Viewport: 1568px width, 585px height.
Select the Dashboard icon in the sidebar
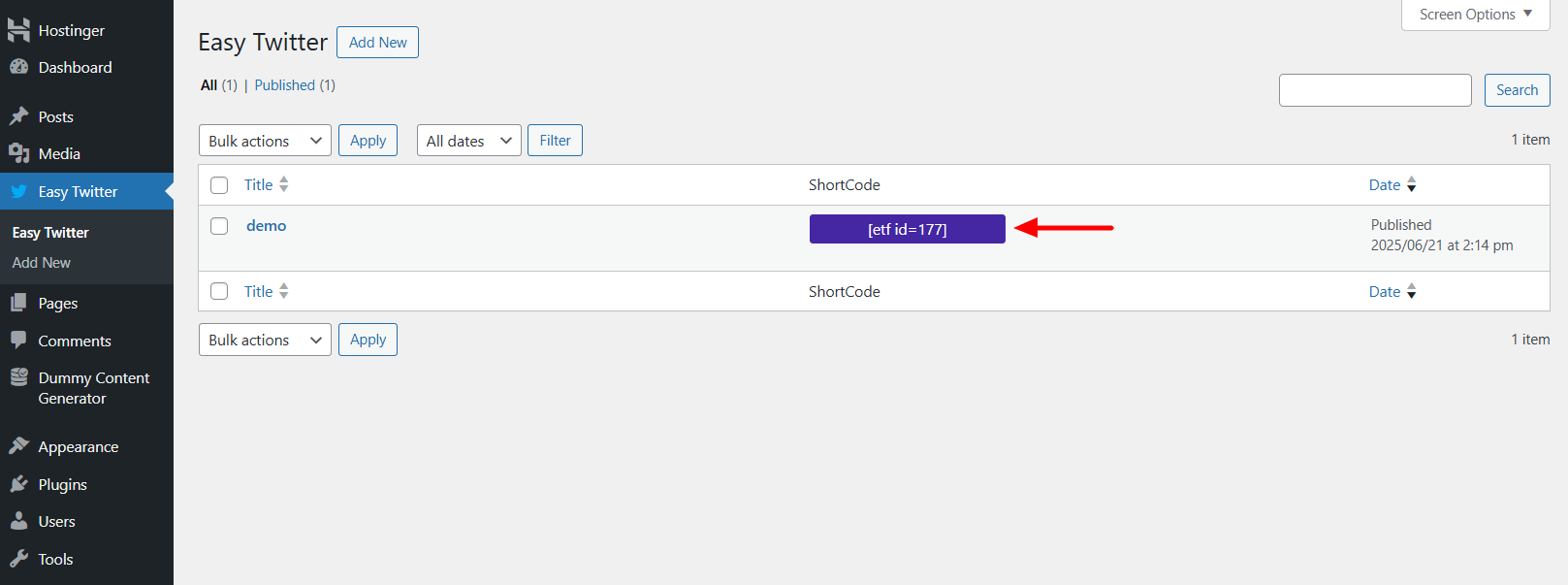click(19, 67)
